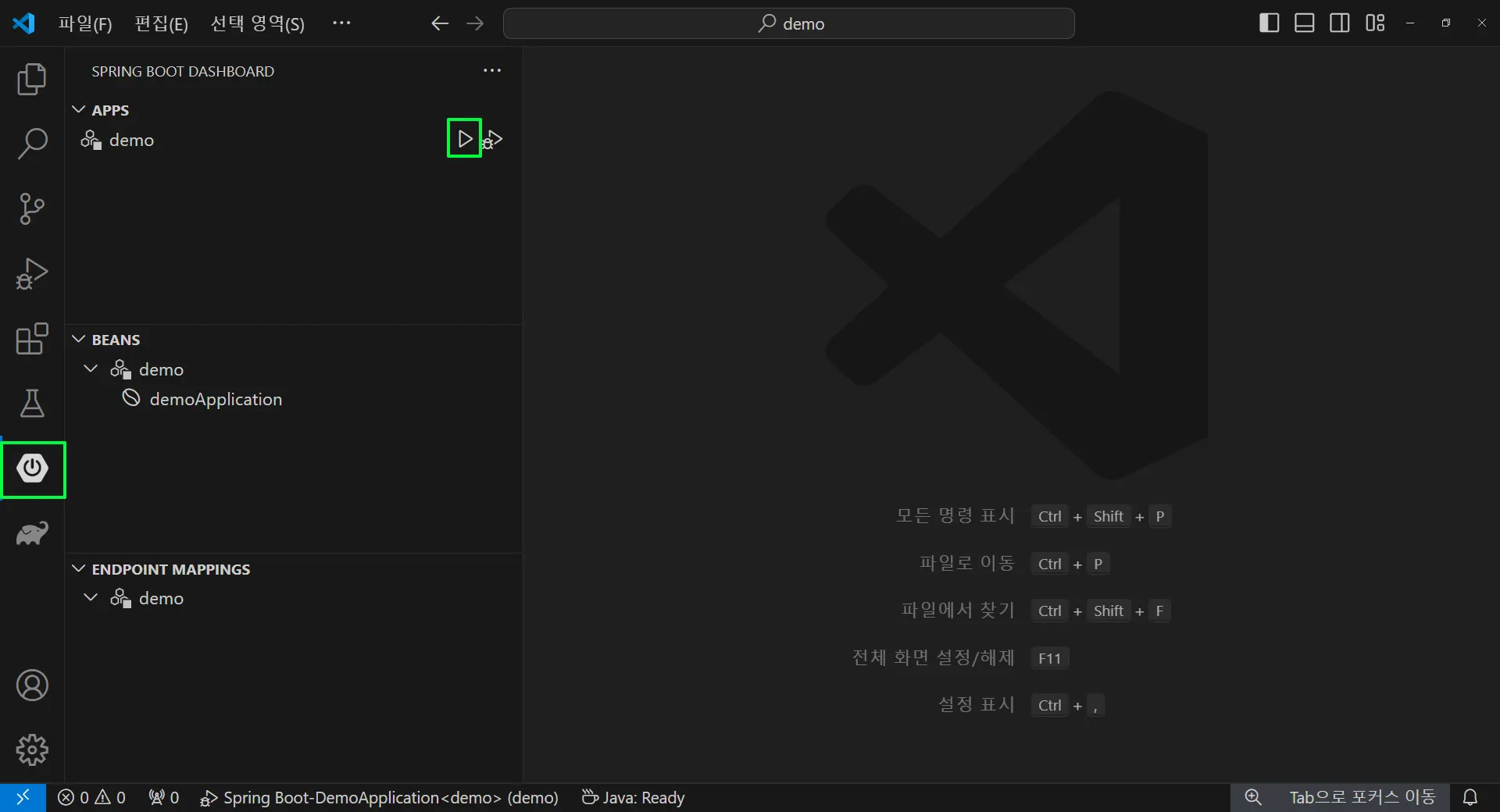1500x812 pixels.
Task: Open the Extensions view
Action: (32, 338)
